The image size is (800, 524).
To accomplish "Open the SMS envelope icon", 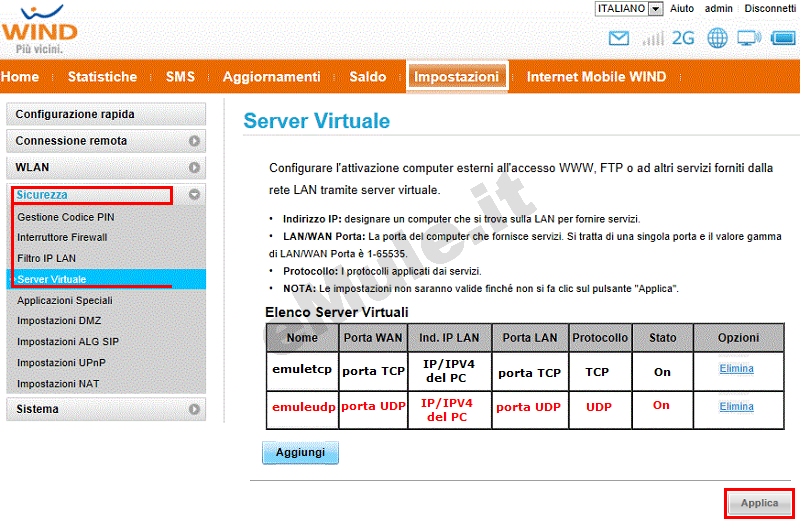I will pos(618,38).
